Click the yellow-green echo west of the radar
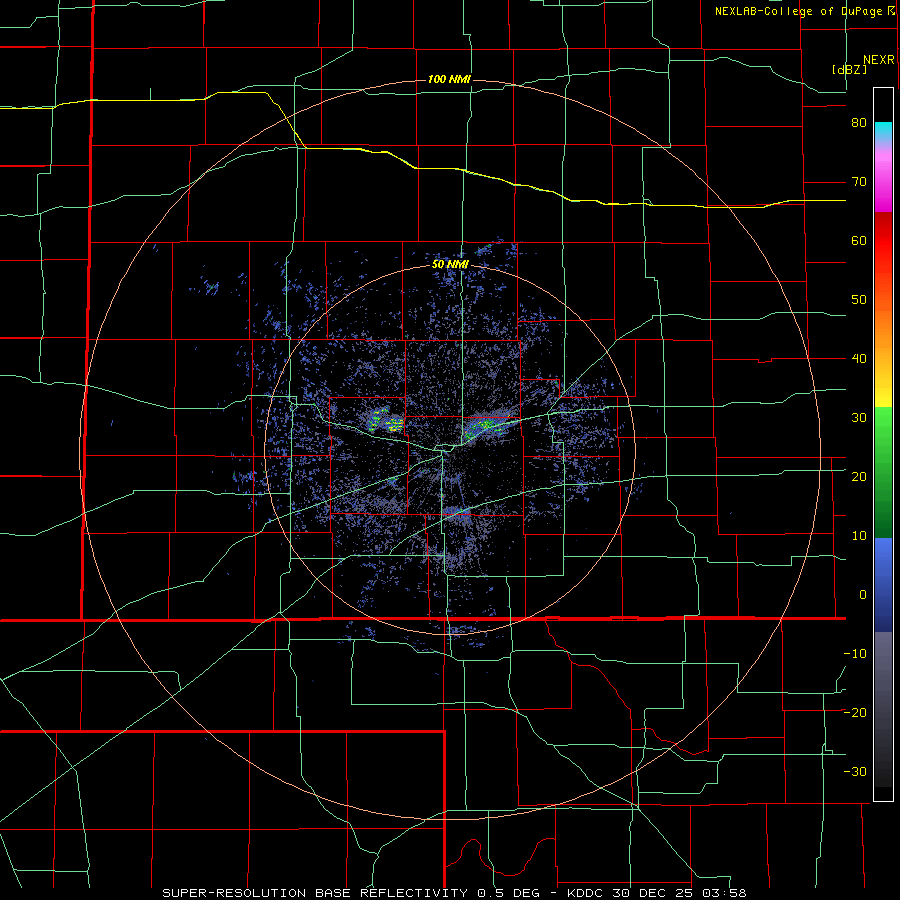 (x=385, y=421)
